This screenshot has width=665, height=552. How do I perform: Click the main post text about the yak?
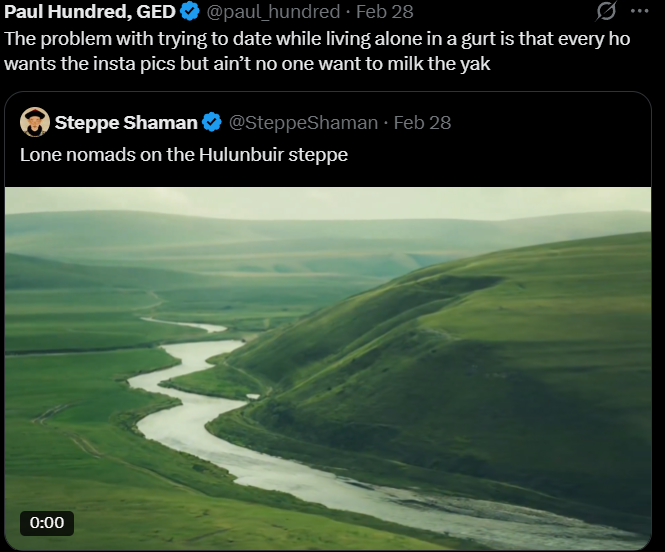pos(250,50)
